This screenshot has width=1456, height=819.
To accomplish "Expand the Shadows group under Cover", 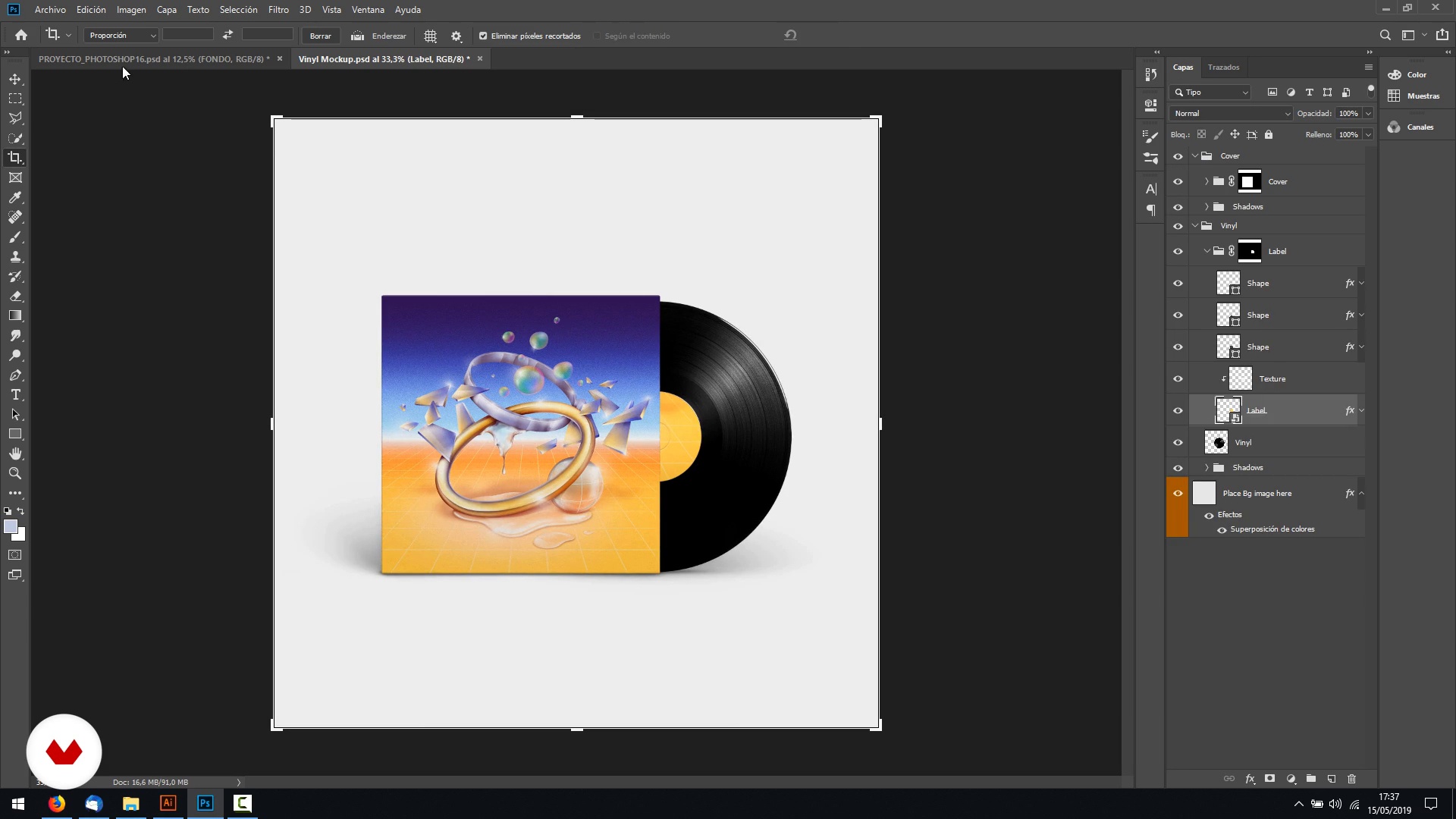I will coord(1207,207).
